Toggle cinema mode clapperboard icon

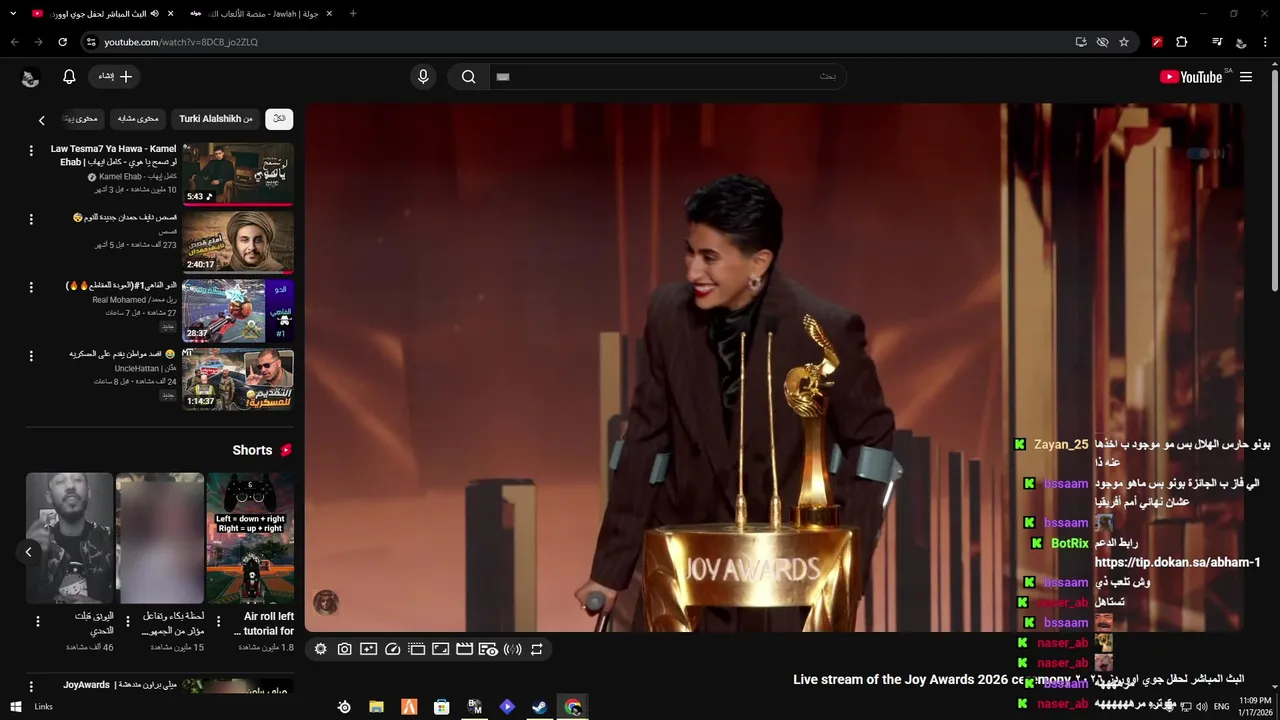point(465,649)
